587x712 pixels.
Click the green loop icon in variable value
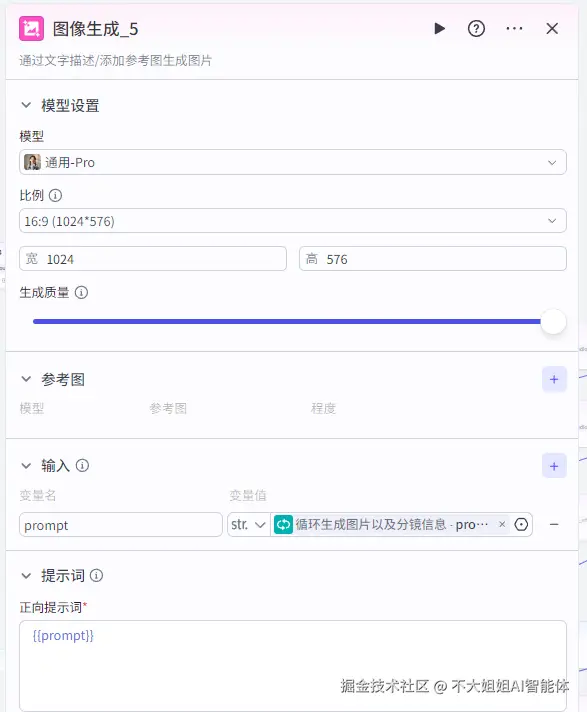[283, 525]
